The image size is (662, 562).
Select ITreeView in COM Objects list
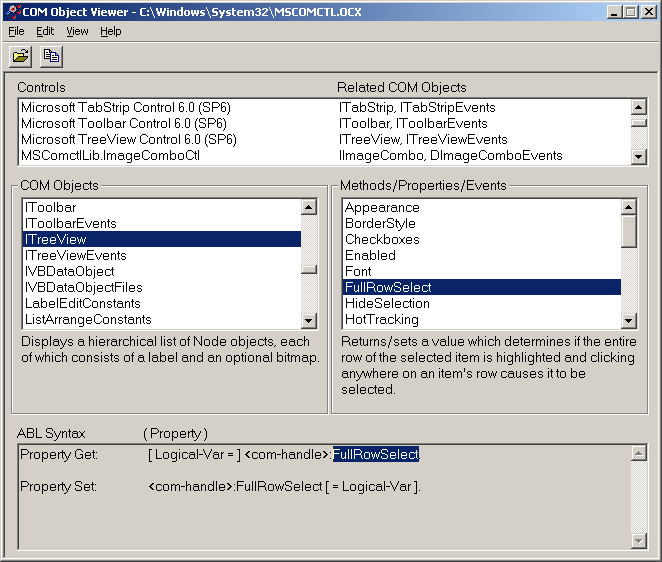(162, 239)
